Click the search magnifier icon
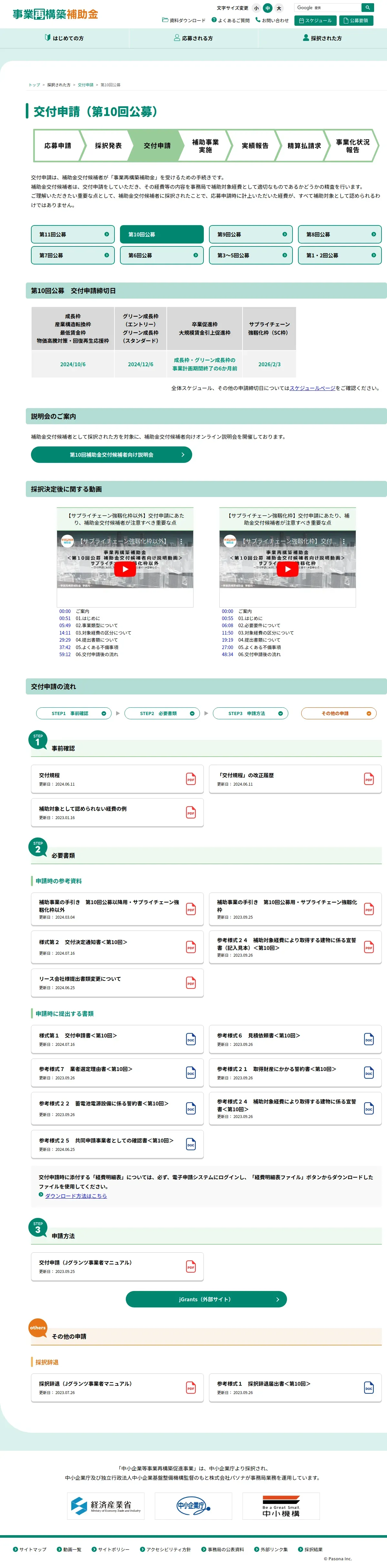The height and width of the screenshot is (1568, 387). coord(367,8)
